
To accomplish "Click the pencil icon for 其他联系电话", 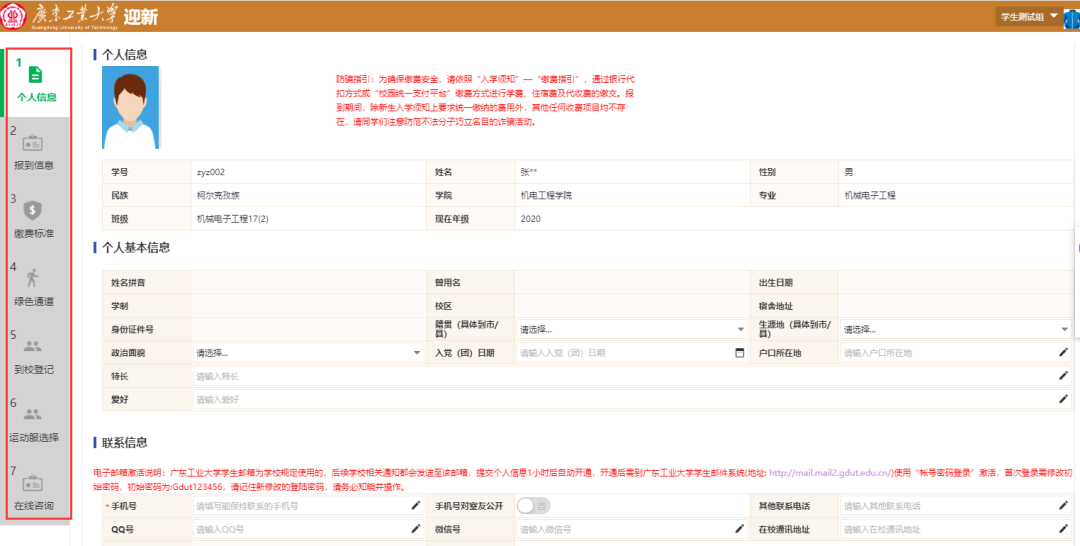I will tap(1063, 505).
